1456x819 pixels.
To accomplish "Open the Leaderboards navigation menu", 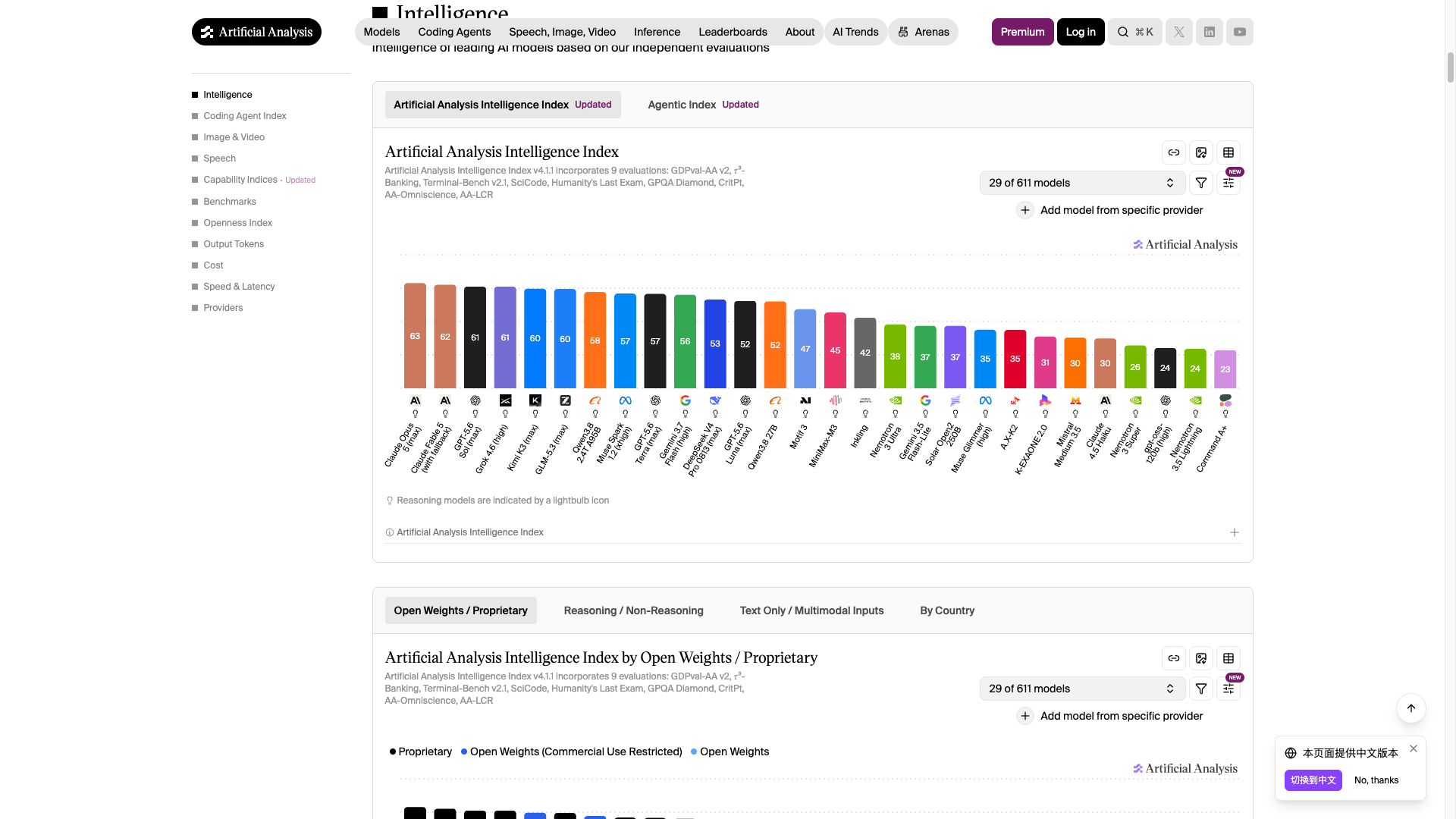I will pyautogui.click(x=733, y=32).
